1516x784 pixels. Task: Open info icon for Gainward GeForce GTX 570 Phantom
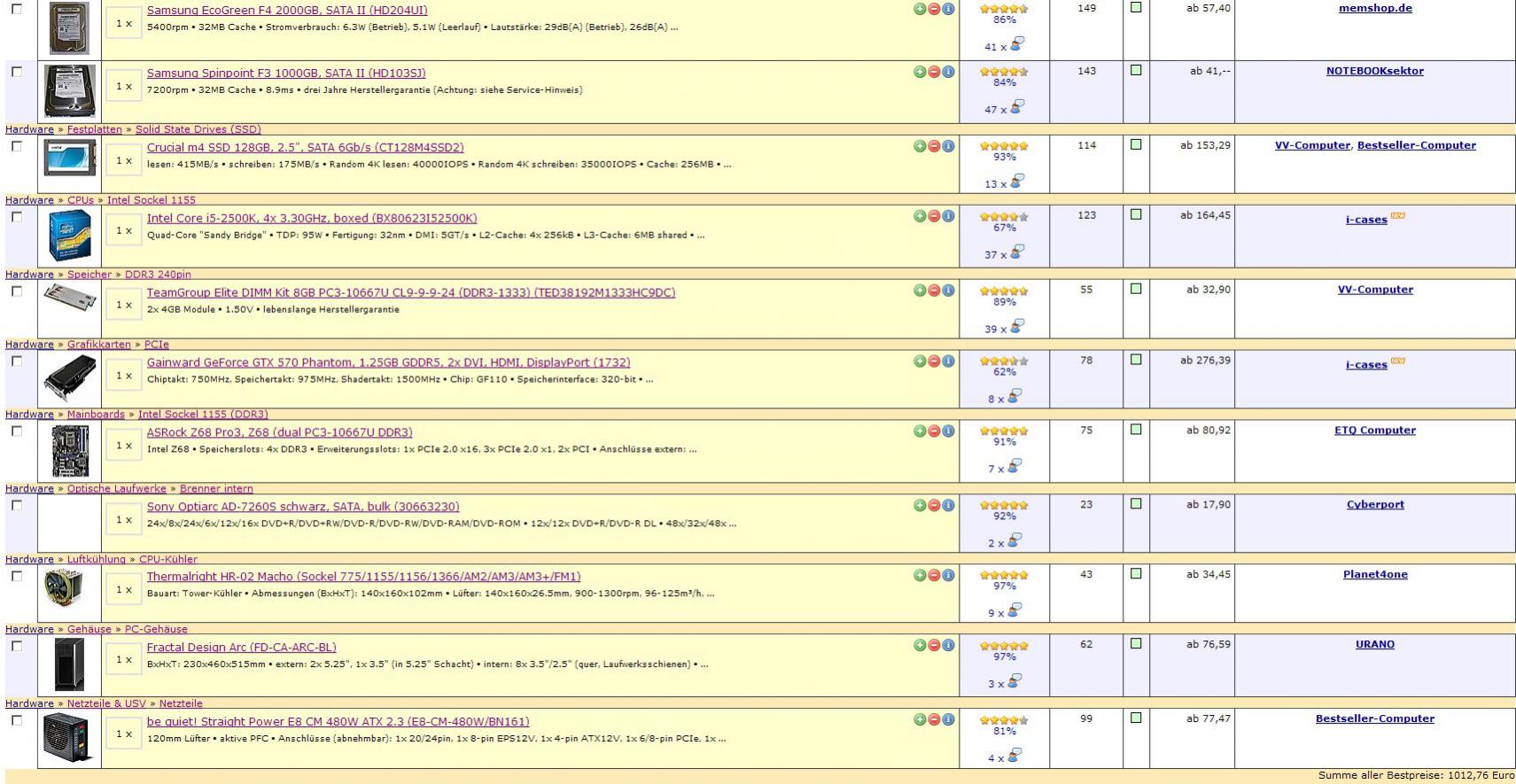pyautogui.click(x=948, y=361)
